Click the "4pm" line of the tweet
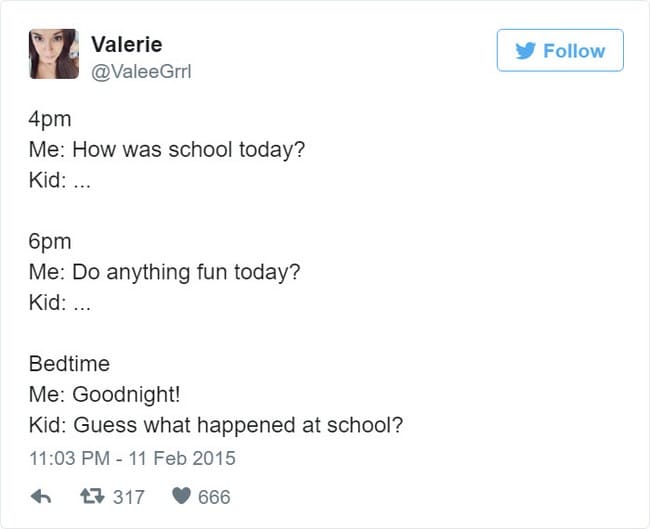This screenshot has width=650, height=529. coord(50,122)
